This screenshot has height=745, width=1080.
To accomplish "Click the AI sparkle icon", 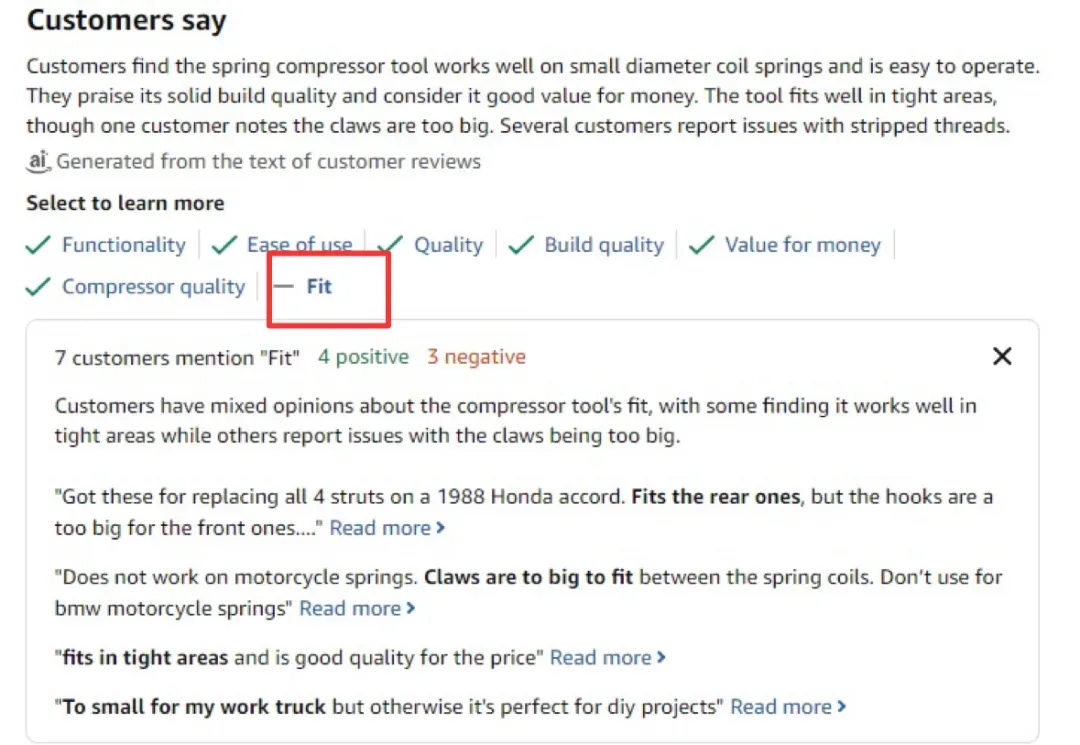I will [x=38, y=160].
